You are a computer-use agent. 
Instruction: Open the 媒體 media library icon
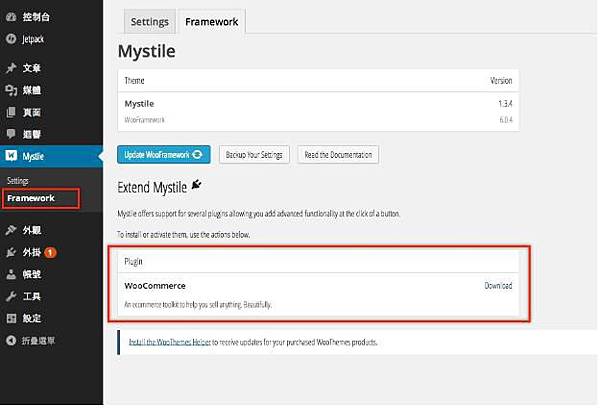10,90
